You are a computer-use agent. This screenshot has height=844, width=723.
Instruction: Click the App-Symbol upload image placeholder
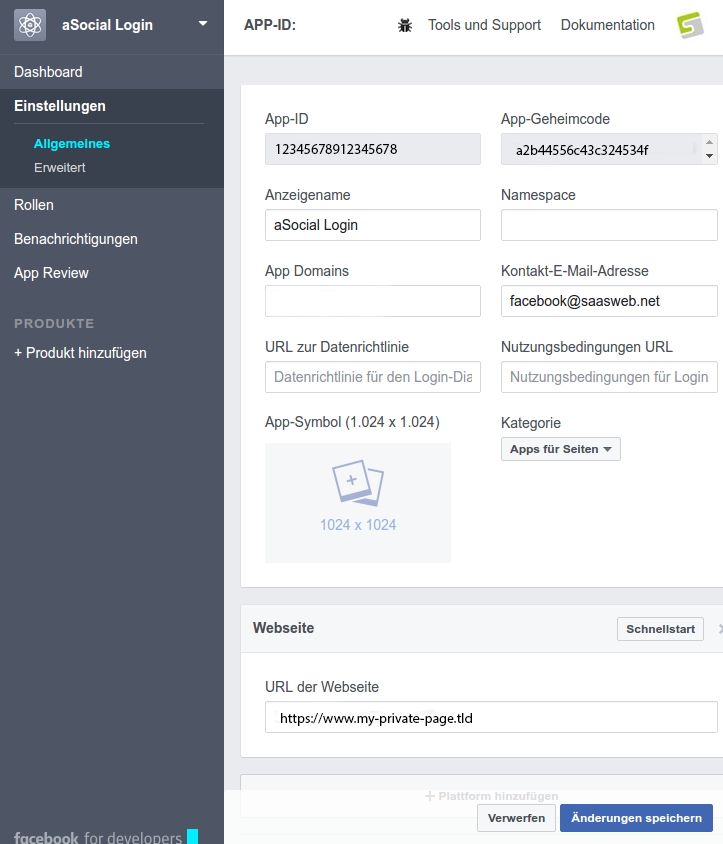(357, 503)
